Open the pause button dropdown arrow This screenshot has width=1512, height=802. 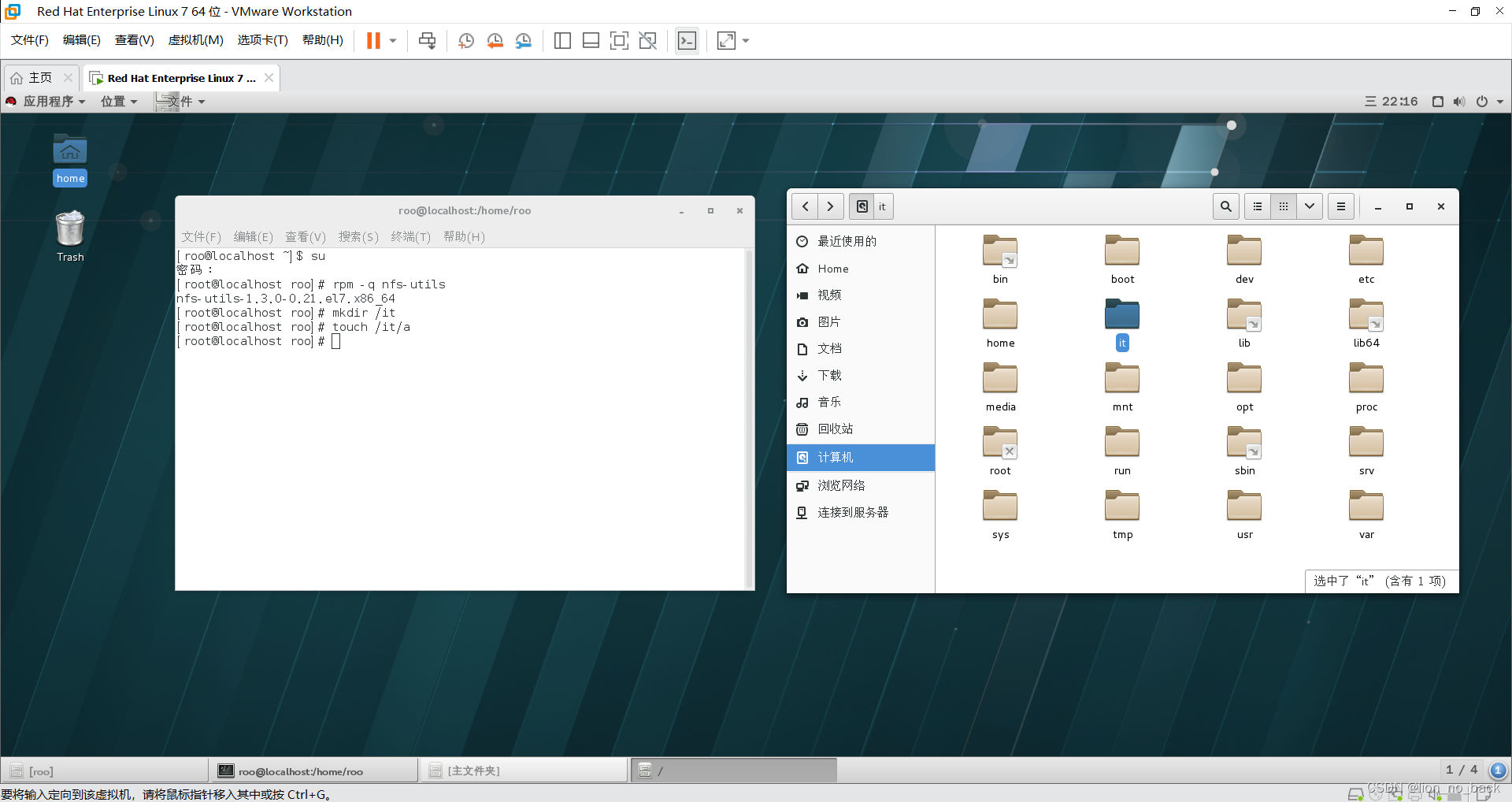(x=393, y=40)
